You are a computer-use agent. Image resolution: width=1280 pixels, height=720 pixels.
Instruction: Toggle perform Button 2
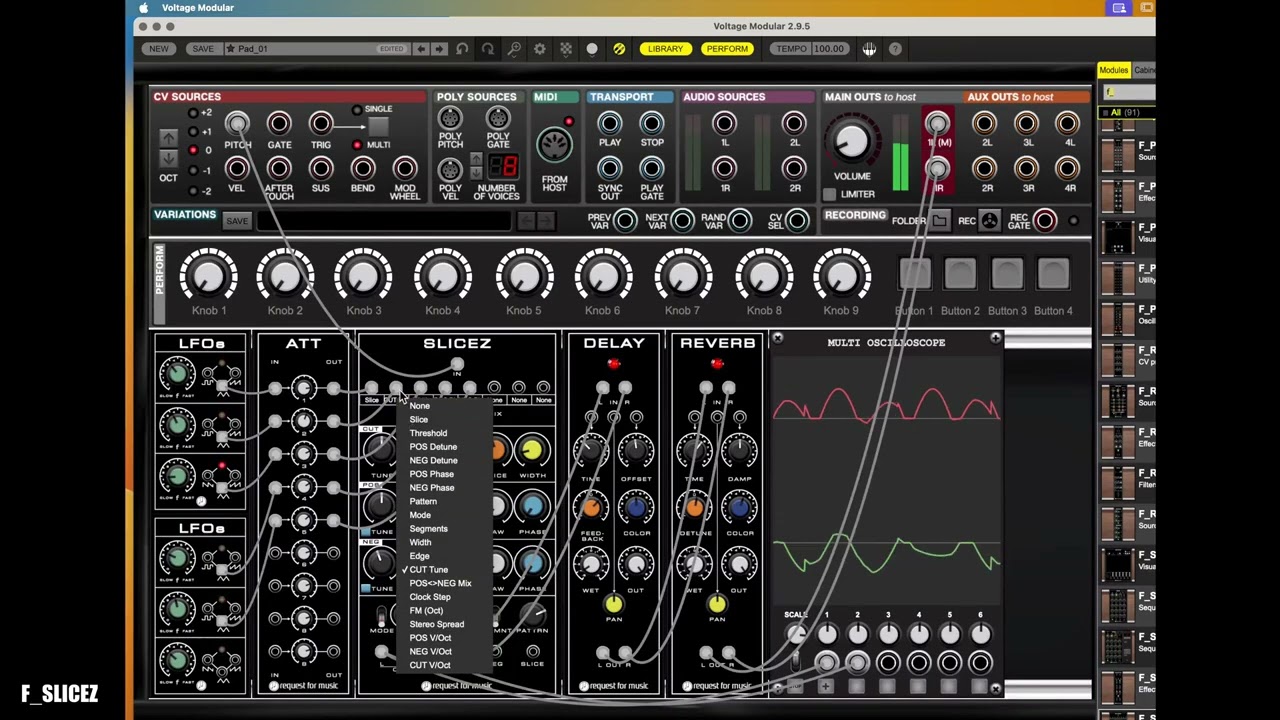(x=960, y=274)
